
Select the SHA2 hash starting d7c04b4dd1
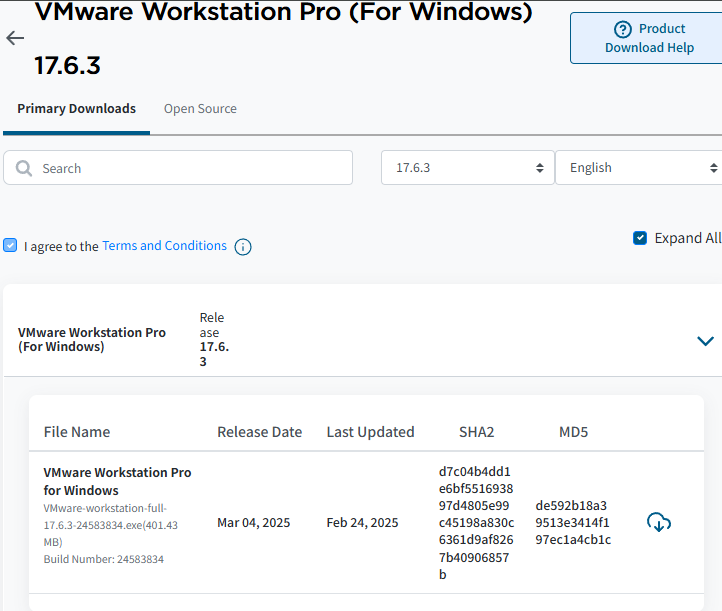[x=476, y=523]
